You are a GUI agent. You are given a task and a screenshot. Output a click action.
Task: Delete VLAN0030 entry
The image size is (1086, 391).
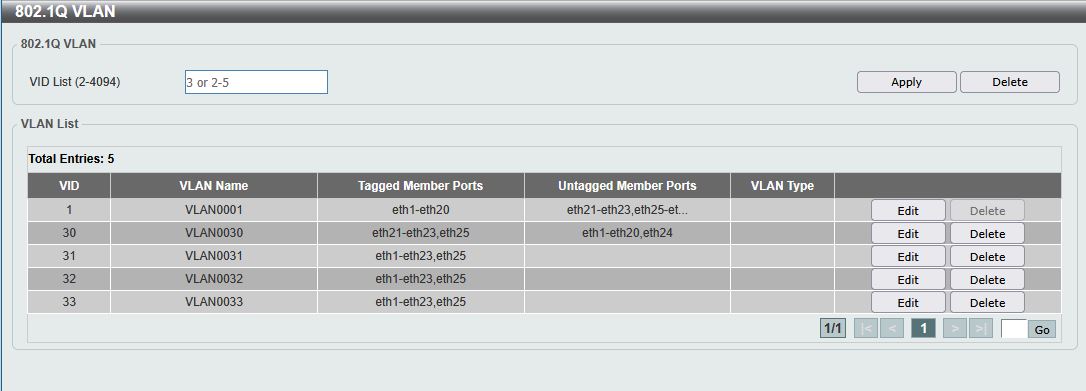(x=988, y=233)
